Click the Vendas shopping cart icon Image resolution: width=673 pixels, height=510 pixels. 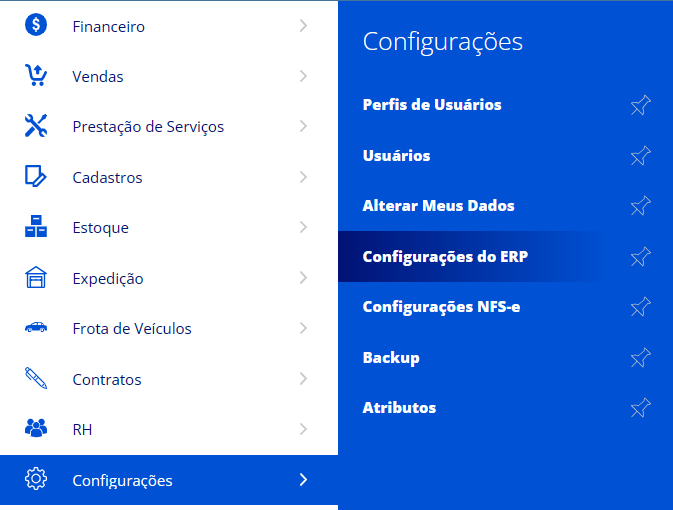pyautogui.click(x=36, y=76)
